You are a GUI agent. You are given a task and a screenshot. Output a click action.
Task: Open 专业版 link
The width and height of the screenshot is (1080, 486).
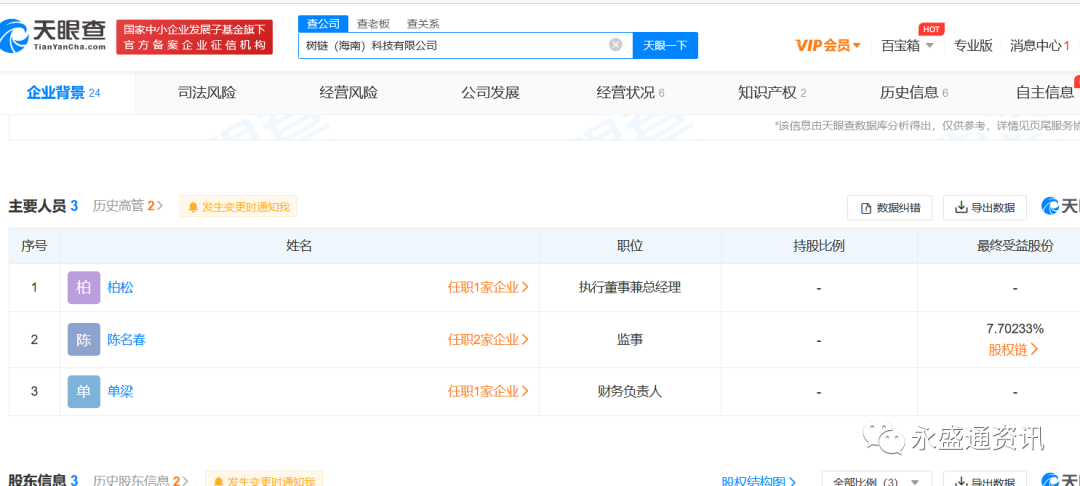[x=973, y=45]
